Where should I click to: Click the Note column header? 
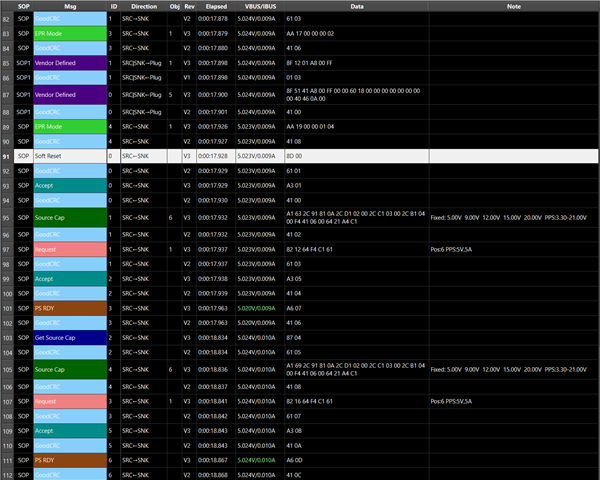[514, 6]
